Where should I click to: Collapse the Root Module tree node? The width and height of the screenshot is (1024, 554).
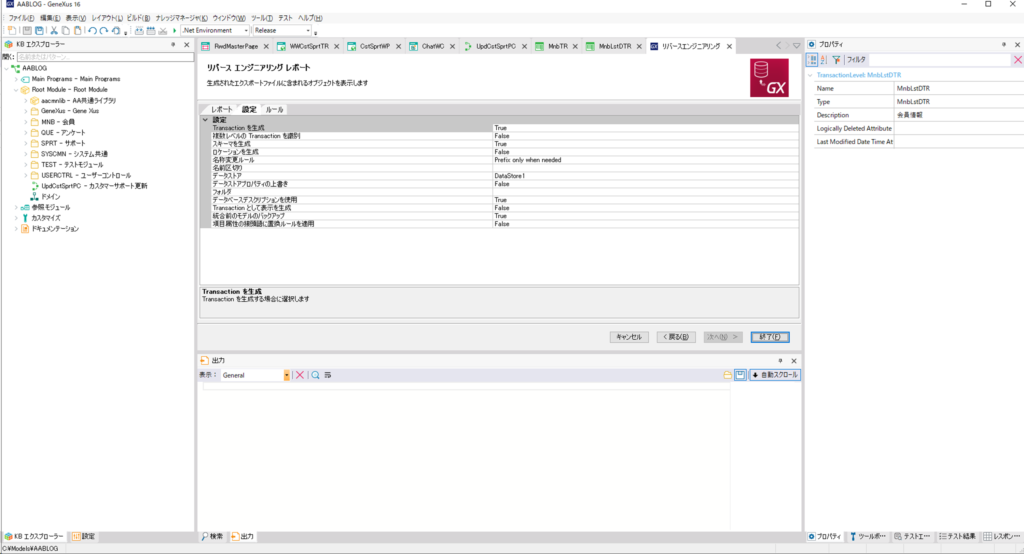(x=16, y=90)
